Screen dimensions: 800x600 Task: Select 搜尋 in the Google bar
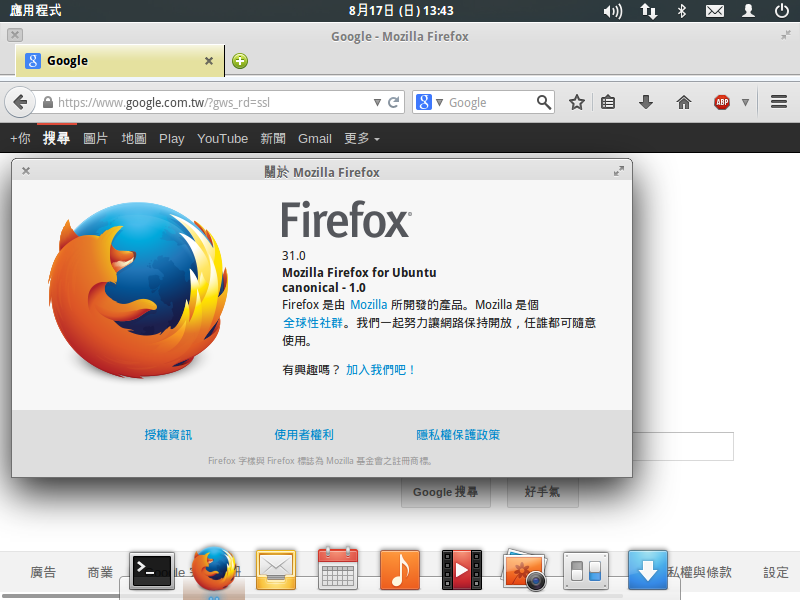pos(57,138)
